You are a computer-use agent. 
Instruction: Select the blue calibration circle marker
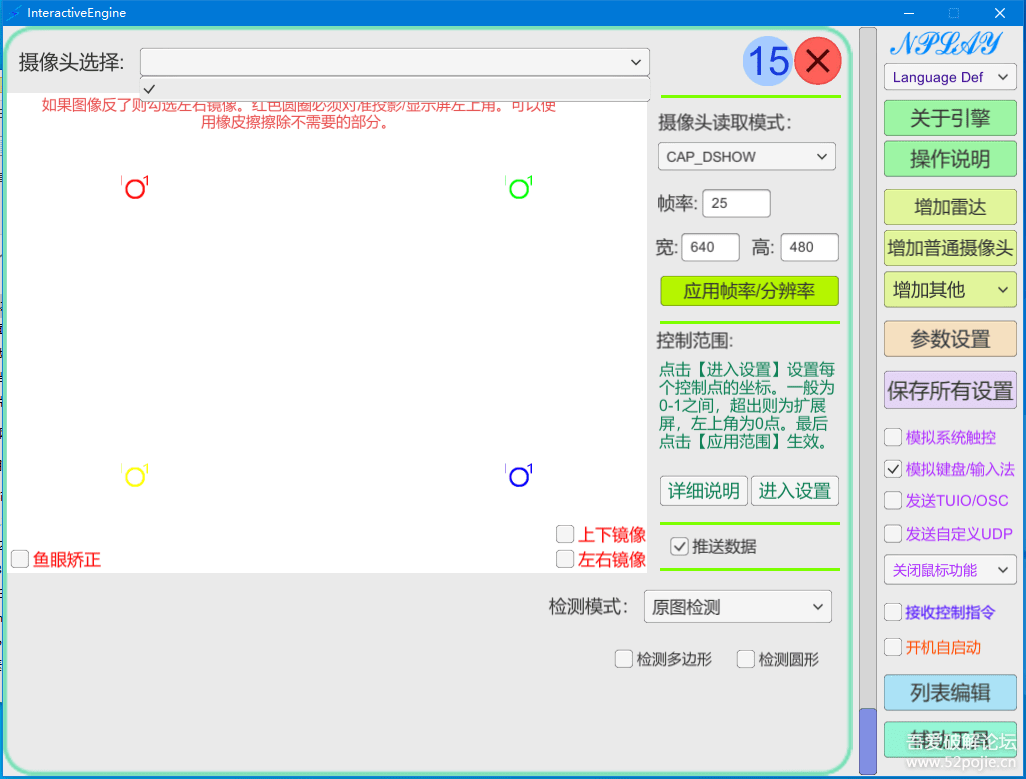point(519,477)
